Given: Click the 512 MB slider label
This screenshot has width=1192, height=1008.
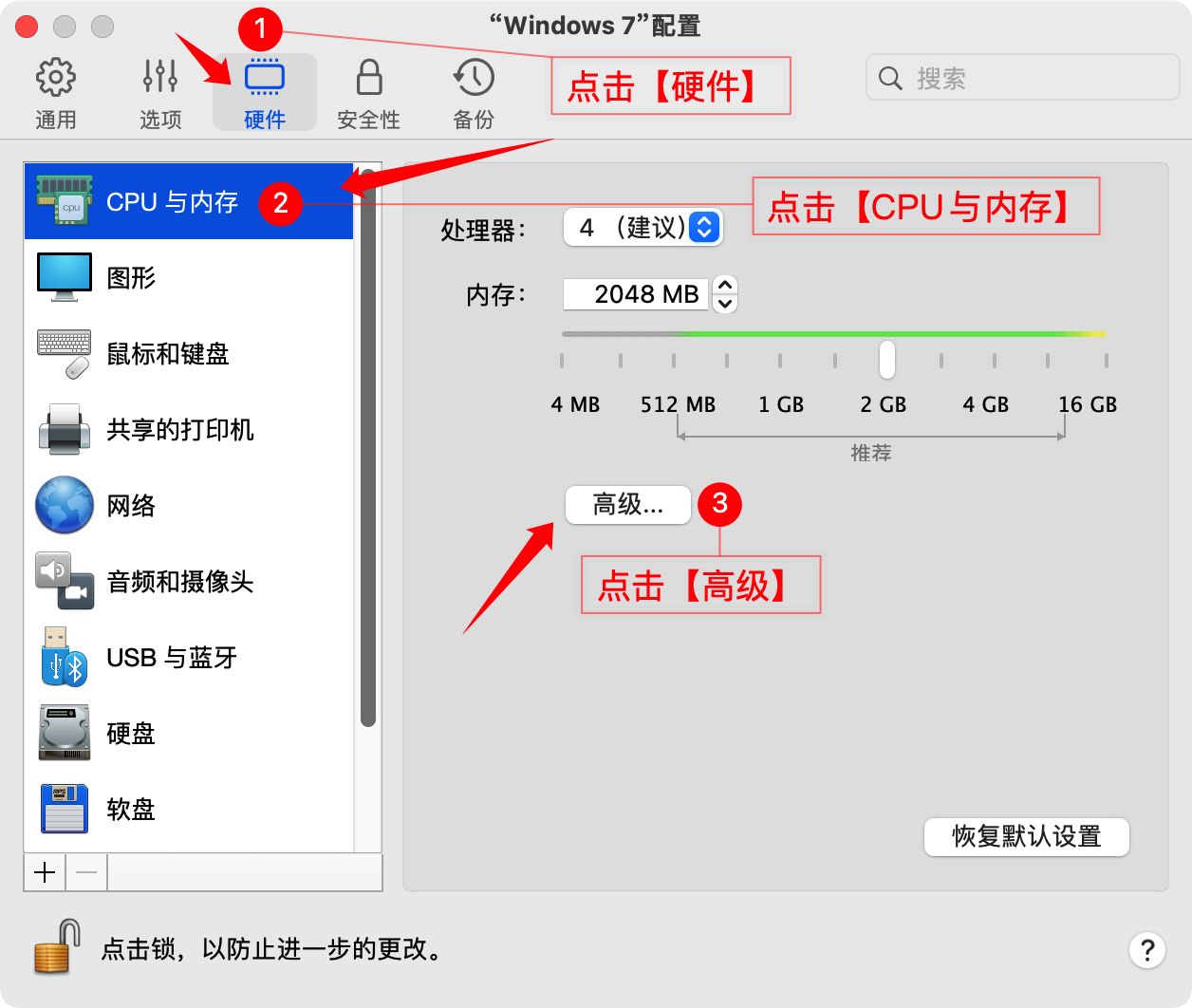Looking at the screenshot, I should [678, 405].
